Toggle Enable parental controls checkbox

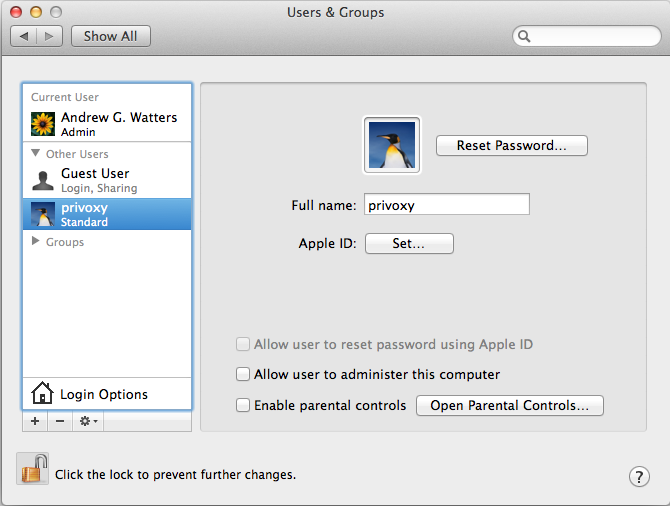242,405
